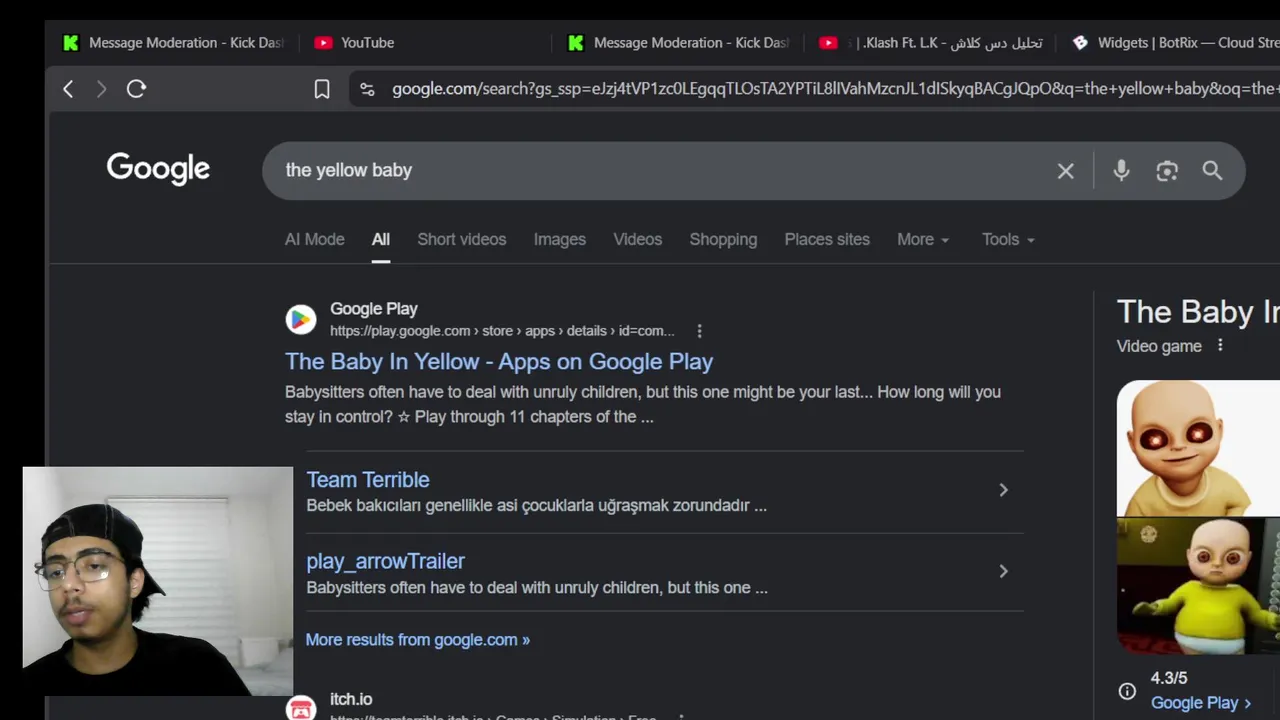This screenshot has height=720, width=1280.
Task: Open The Baby In Yellow Google Play link
Action: 499,362
